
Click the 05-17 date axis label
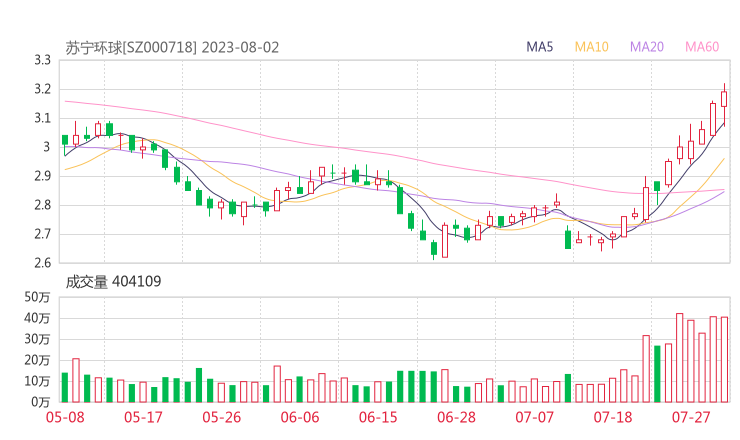[143, 417]
